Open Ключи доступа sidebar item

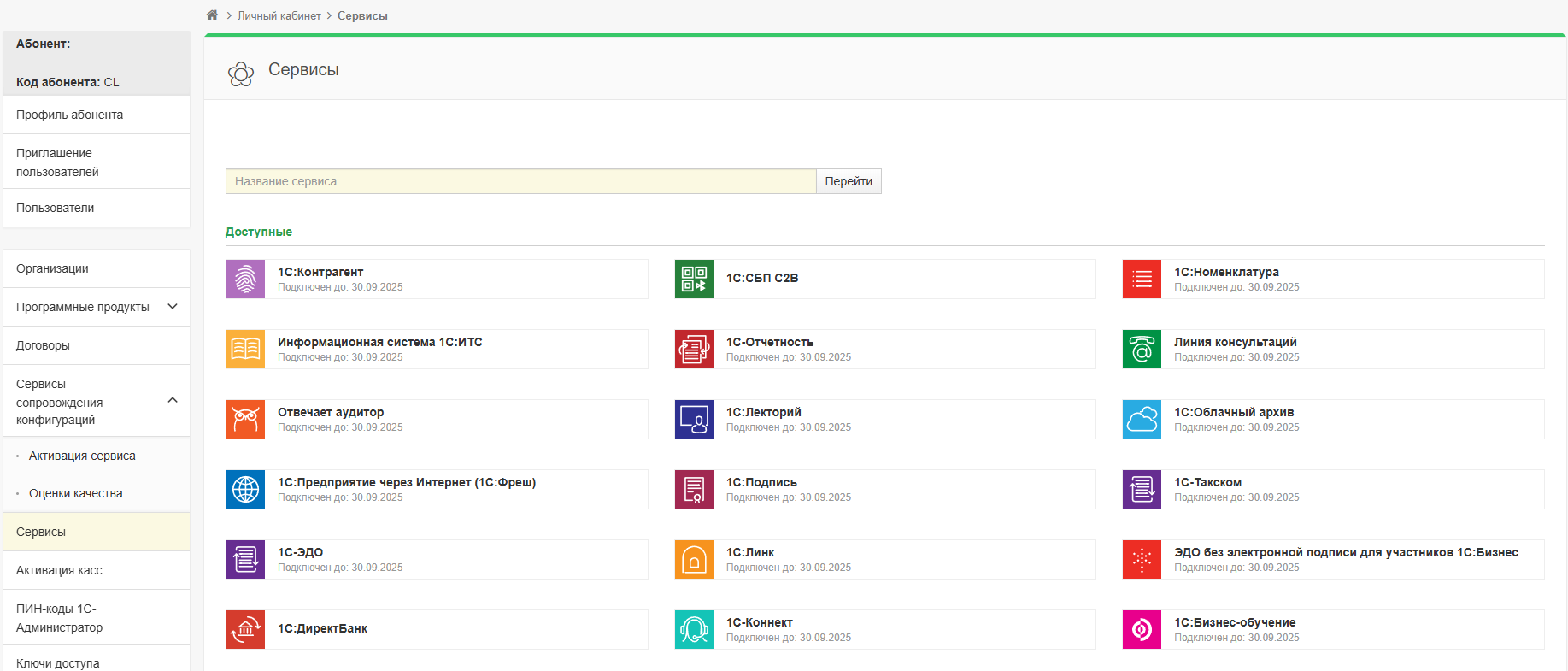pyautogui.click(x=97, y=660)
